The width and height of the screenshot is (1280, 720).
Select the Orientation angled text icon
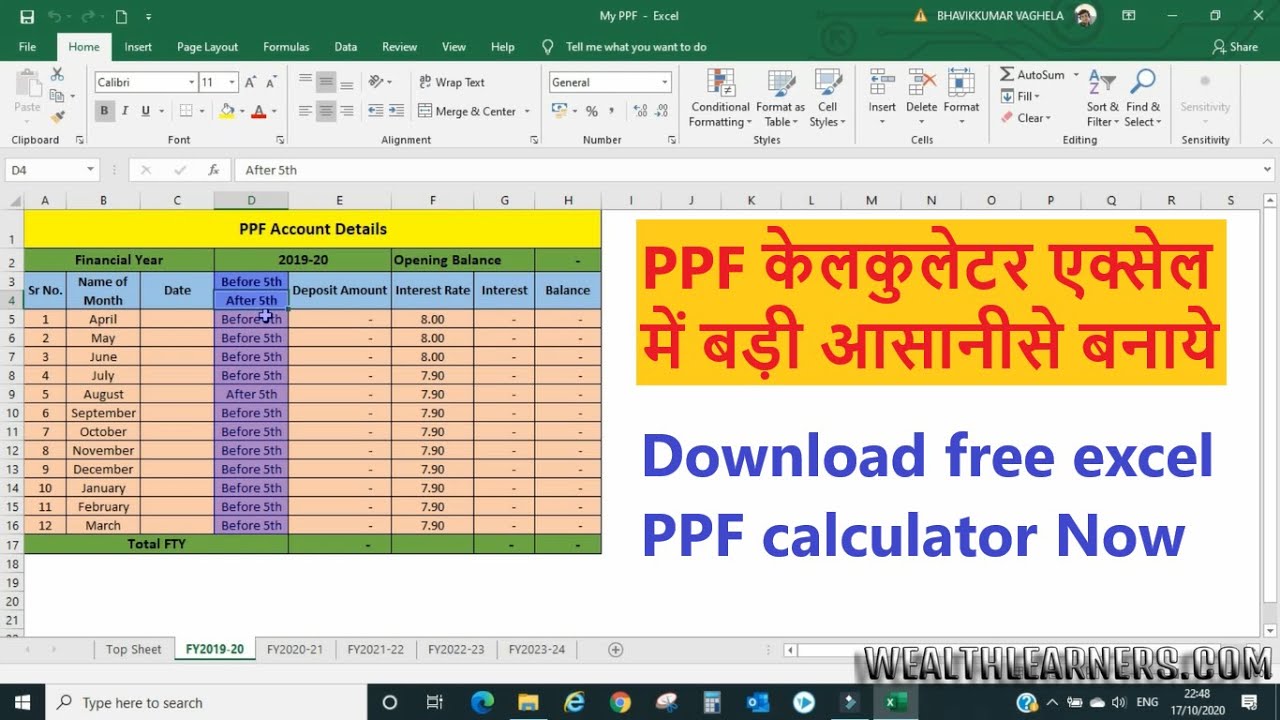pos(376,82)
